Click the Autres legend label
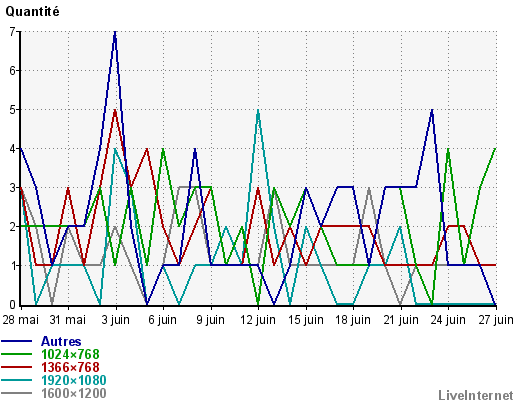Screen dimensions: 520x405 [x=61, y=341]
